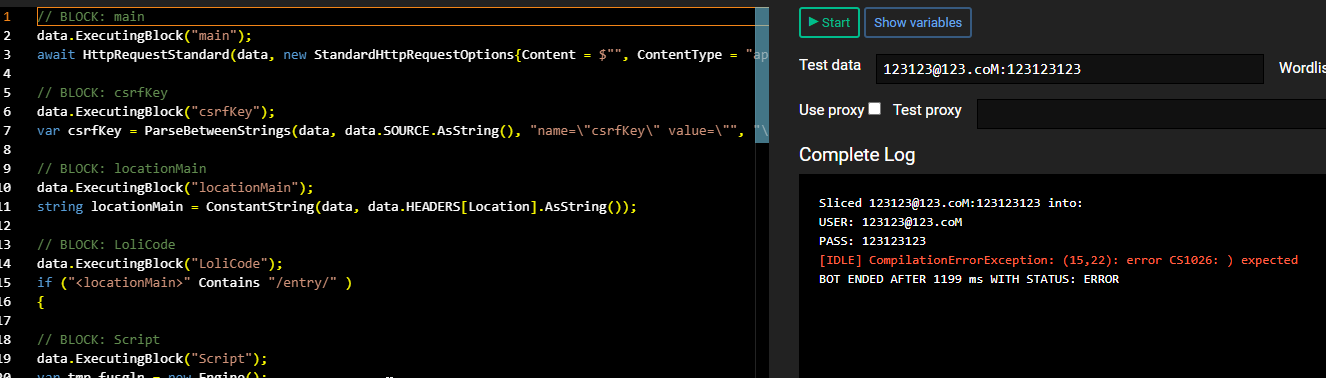Screen dimensions: 1326x378
Task: Click the "PASS: 123123123" log line
Action: (x=872, y=241)
